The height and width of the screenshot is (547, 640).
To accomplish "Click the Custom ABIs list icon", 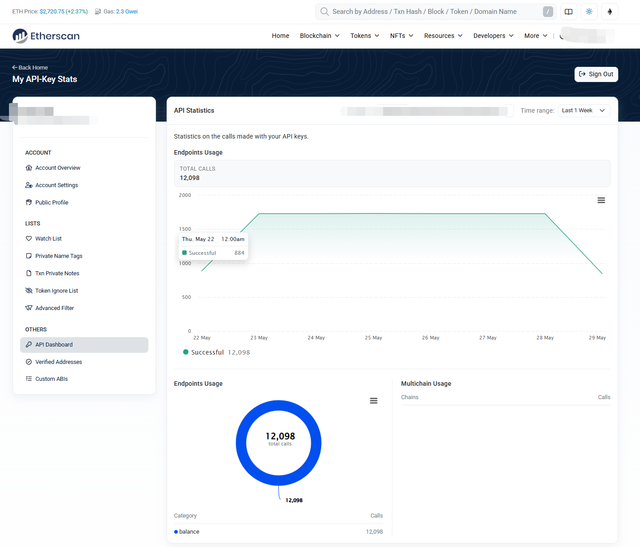I will [x=29, y=379].
